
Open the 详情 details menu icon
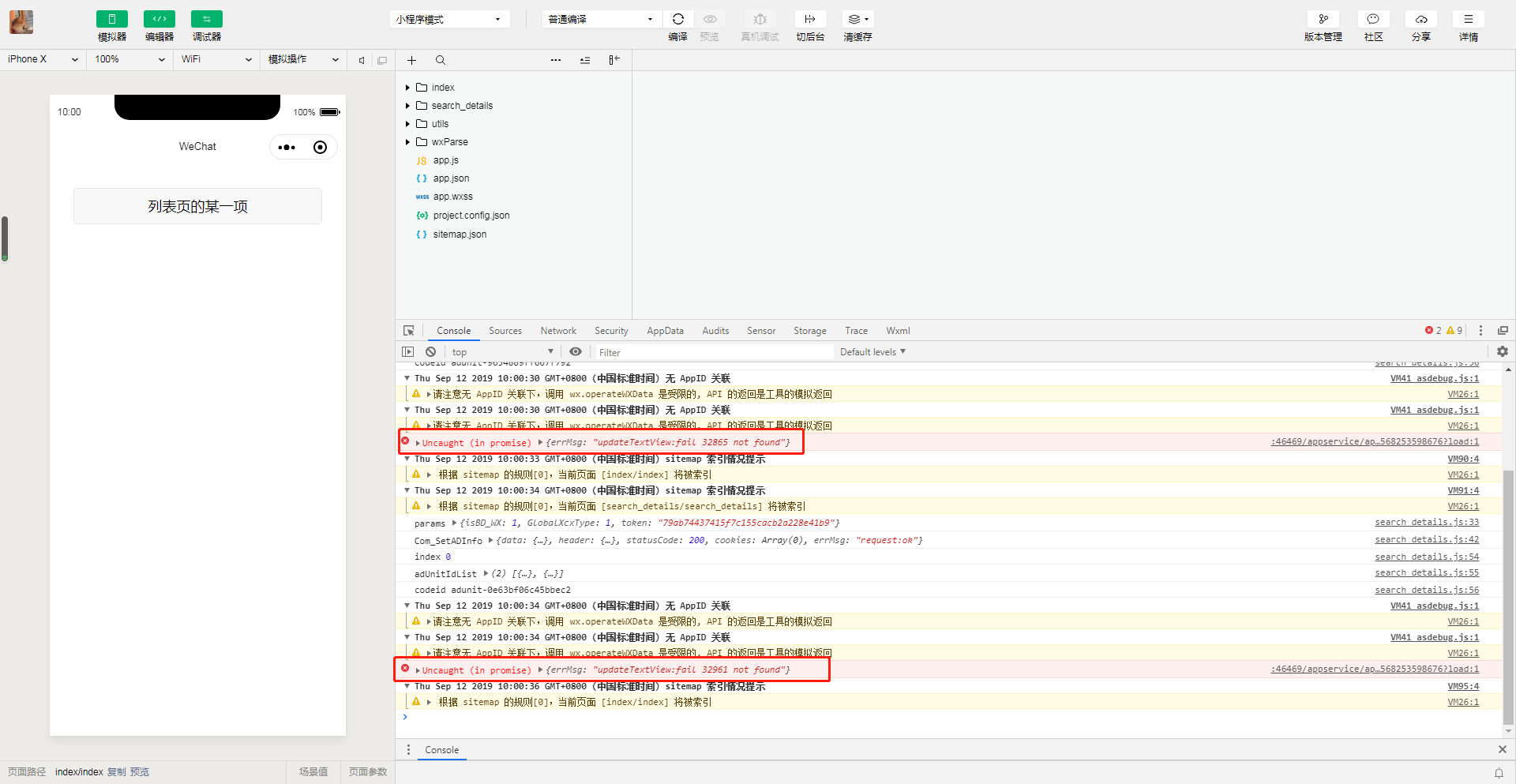pos(1469,19)
